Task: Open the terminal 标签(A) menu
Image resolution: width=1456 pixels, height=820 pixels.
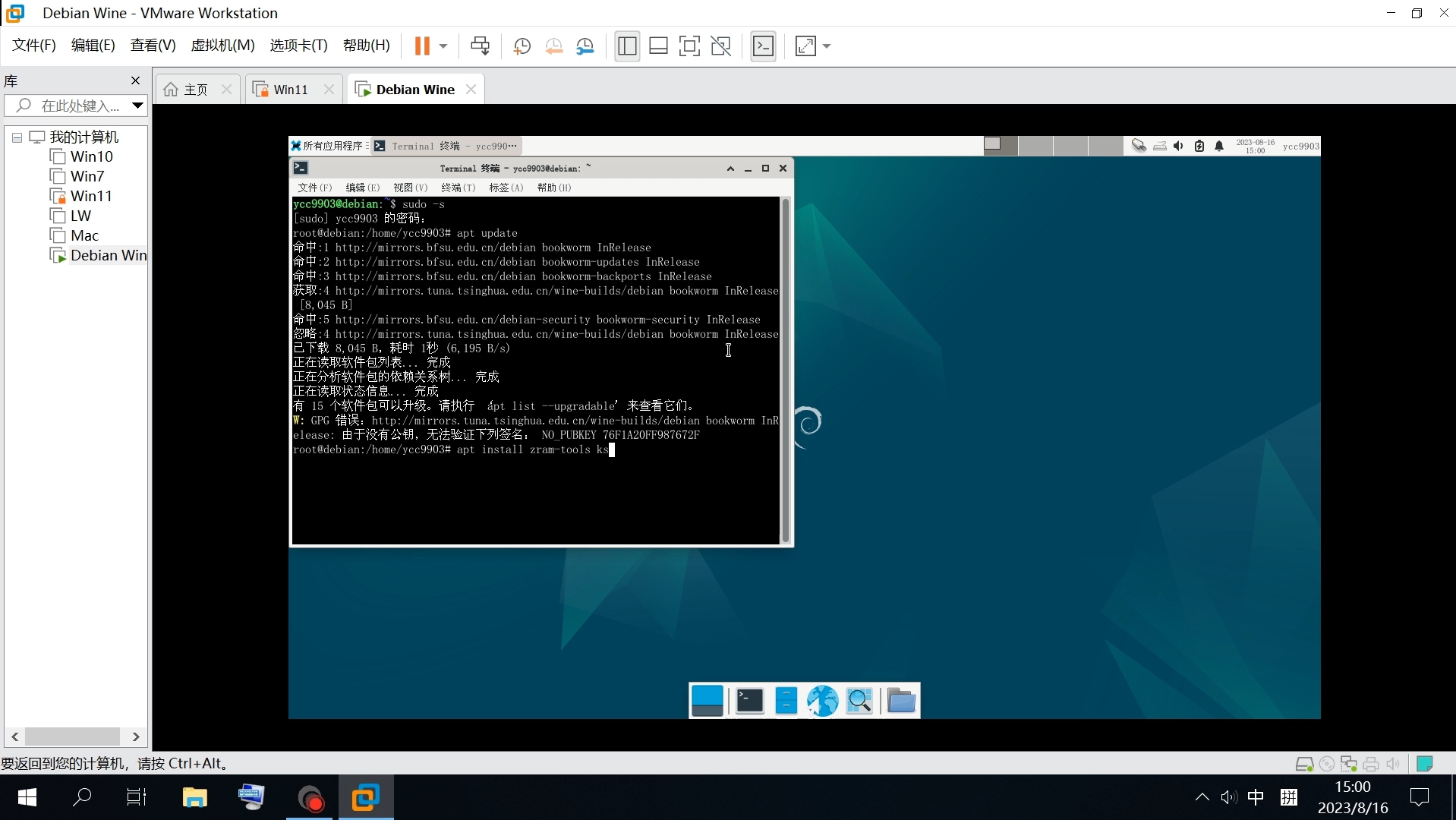Action: (506, 188)
